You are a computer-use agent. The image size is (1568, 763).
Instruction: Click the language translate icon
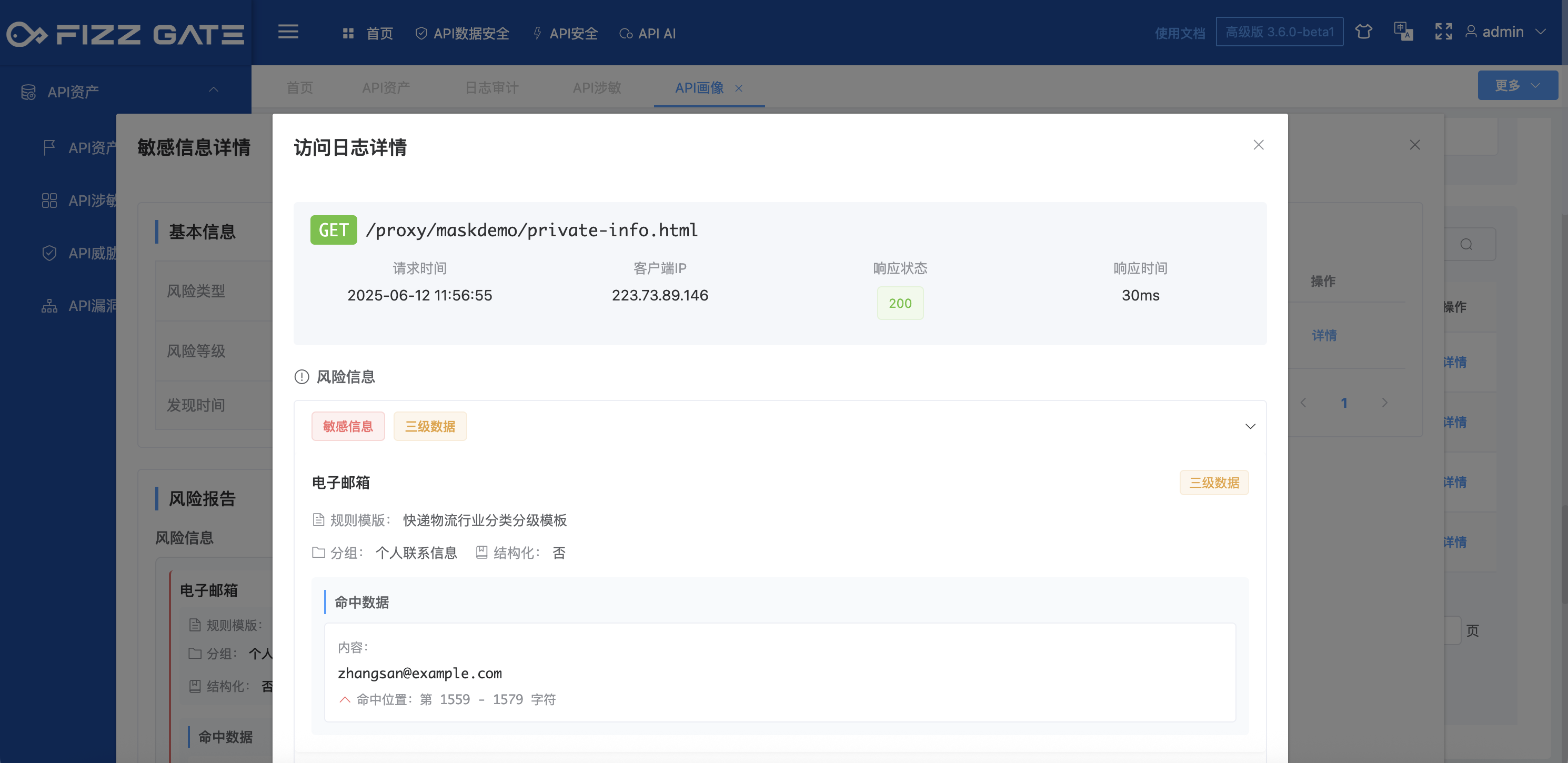click(1403, 32)
